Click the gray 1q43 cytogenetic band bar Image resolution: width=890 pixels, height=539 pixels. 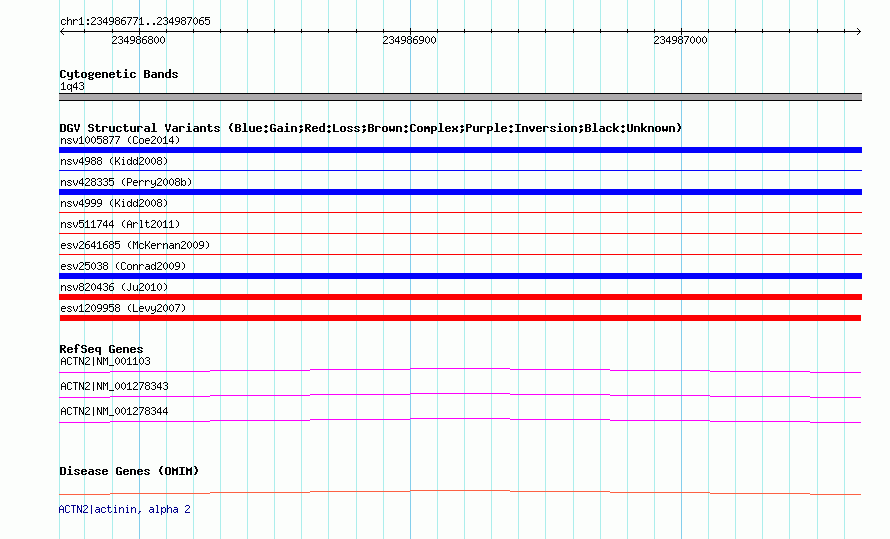pyautogui.click(x=460, y=97)
